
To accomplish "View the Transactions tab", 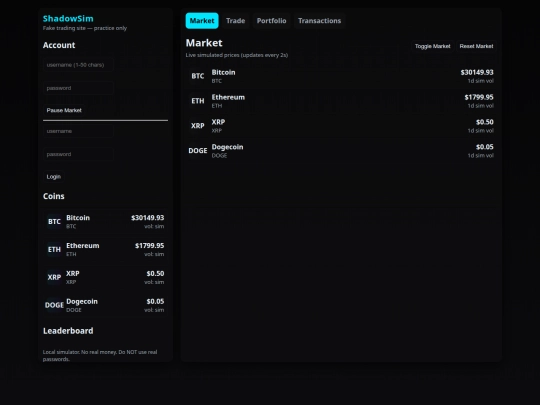I will pyautogui.click(x=319, y=21).
